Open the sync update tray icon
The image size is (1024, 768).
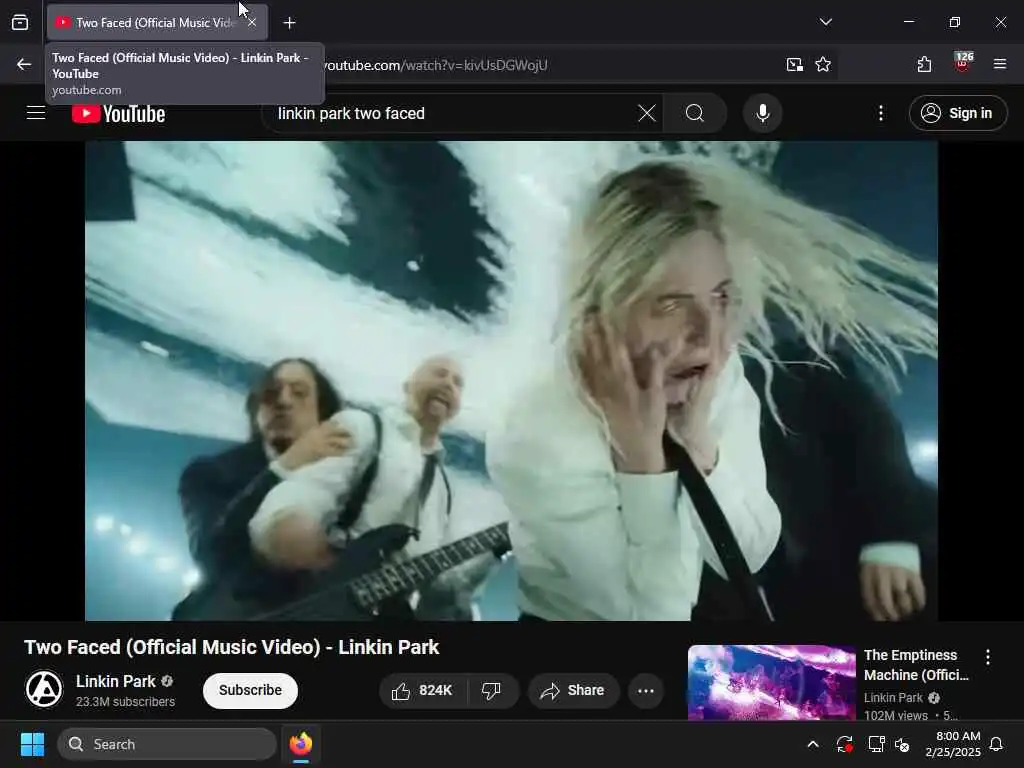(x=844, y=744)
